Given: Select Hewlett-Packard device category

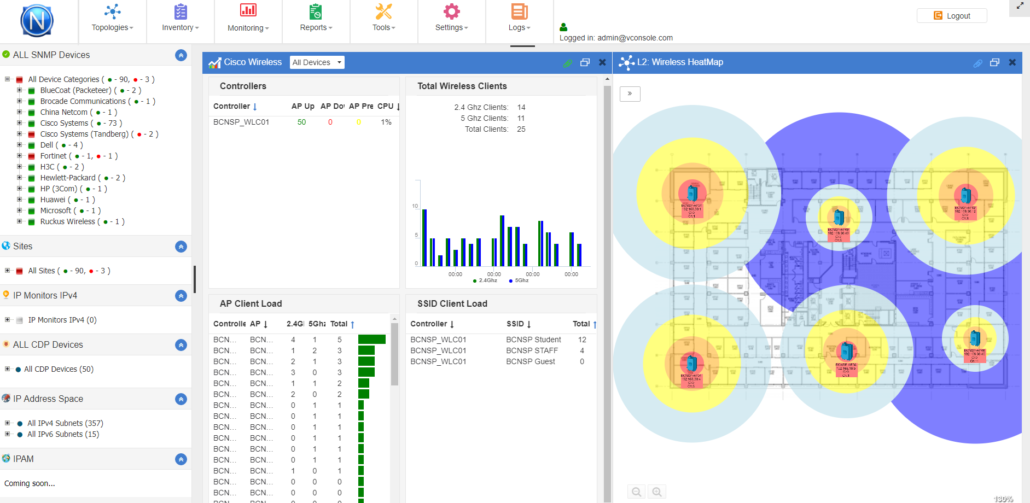Looking at the screenshot, I should click(82, 177).
